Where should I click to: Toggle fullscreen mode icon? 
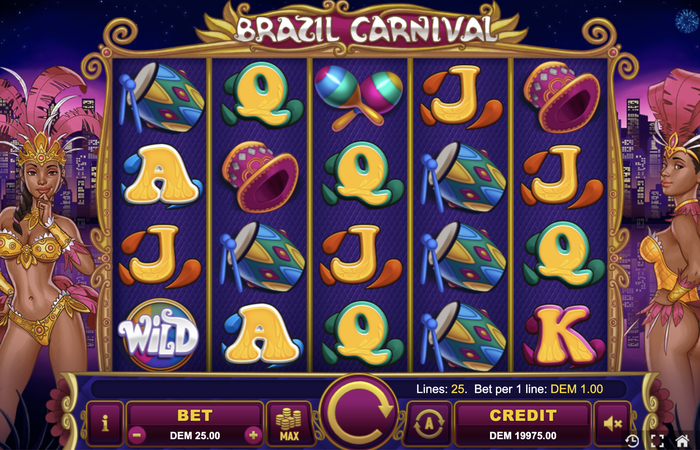point(657,441)
